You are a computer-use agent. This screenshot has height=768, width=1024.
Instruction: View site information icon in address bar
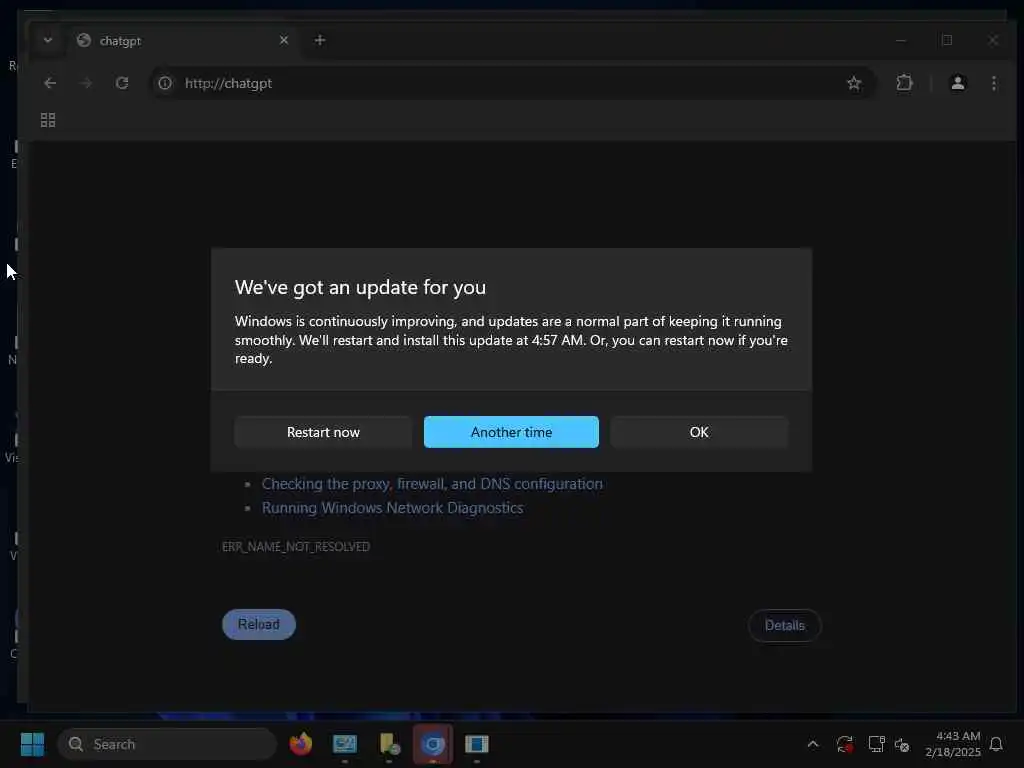point(165,84)
